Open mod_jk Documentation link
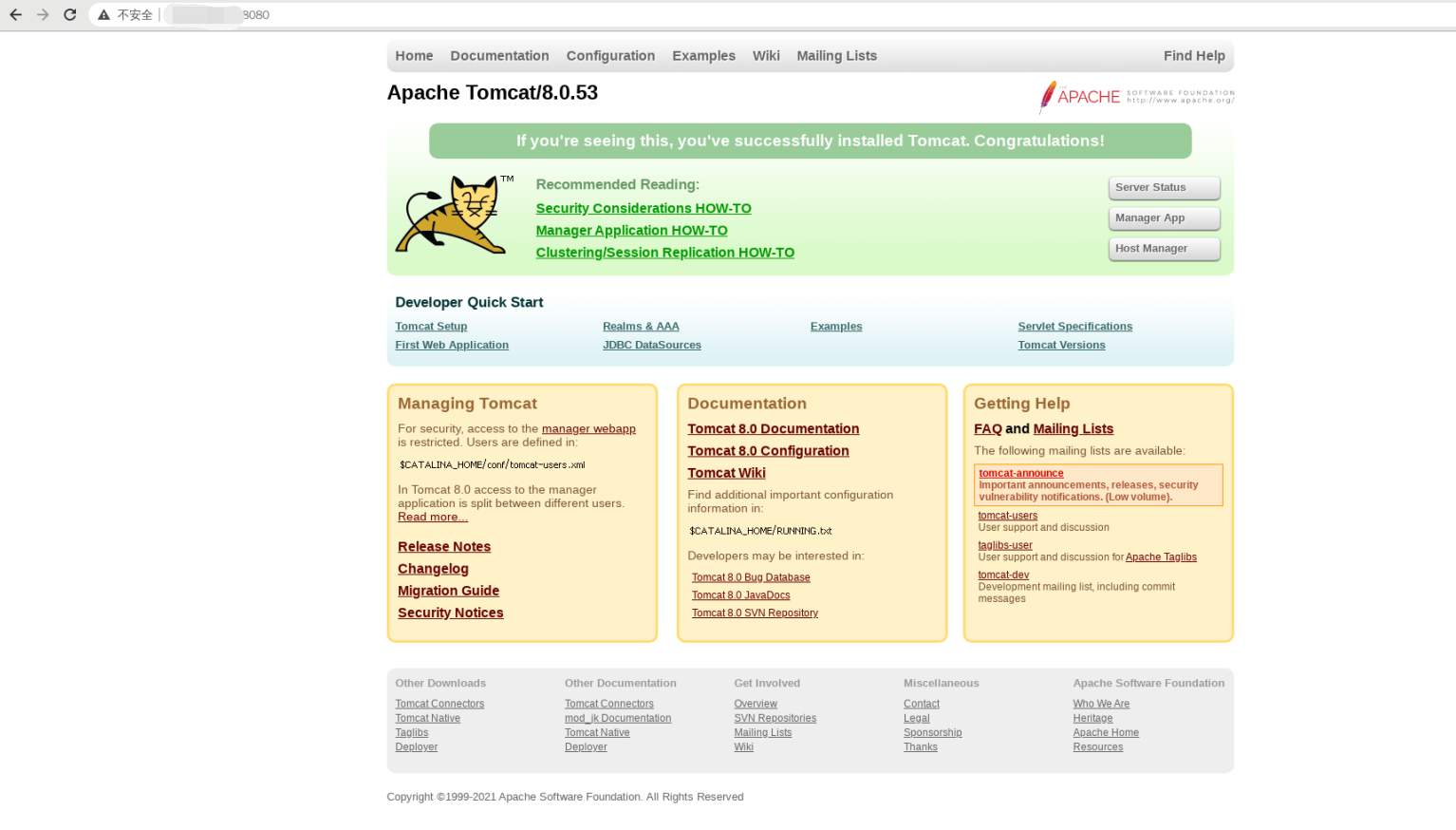The image size is (1456, 830). click(618, 718)
